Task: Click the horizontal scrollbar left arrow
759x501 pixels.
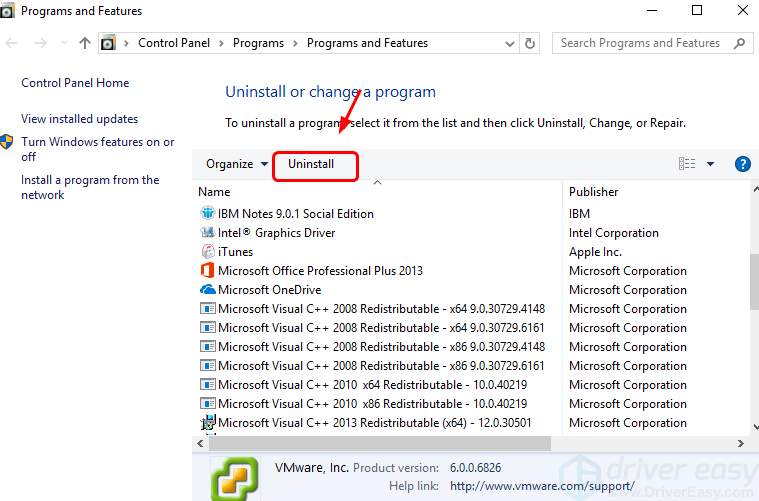Action: click(200, 443)
